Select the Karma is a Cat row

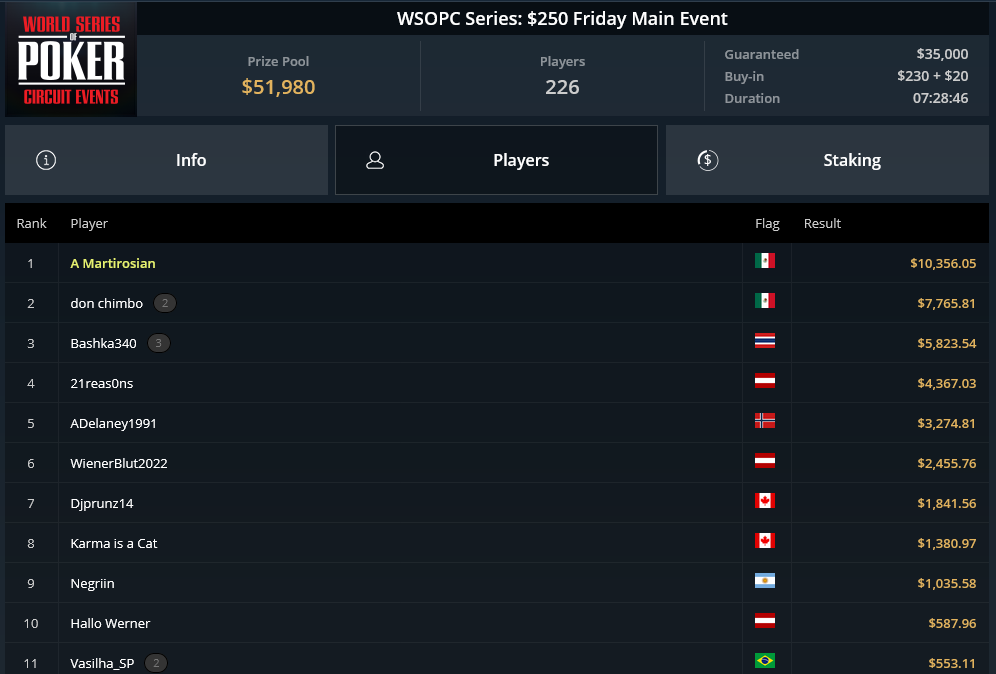497,543
